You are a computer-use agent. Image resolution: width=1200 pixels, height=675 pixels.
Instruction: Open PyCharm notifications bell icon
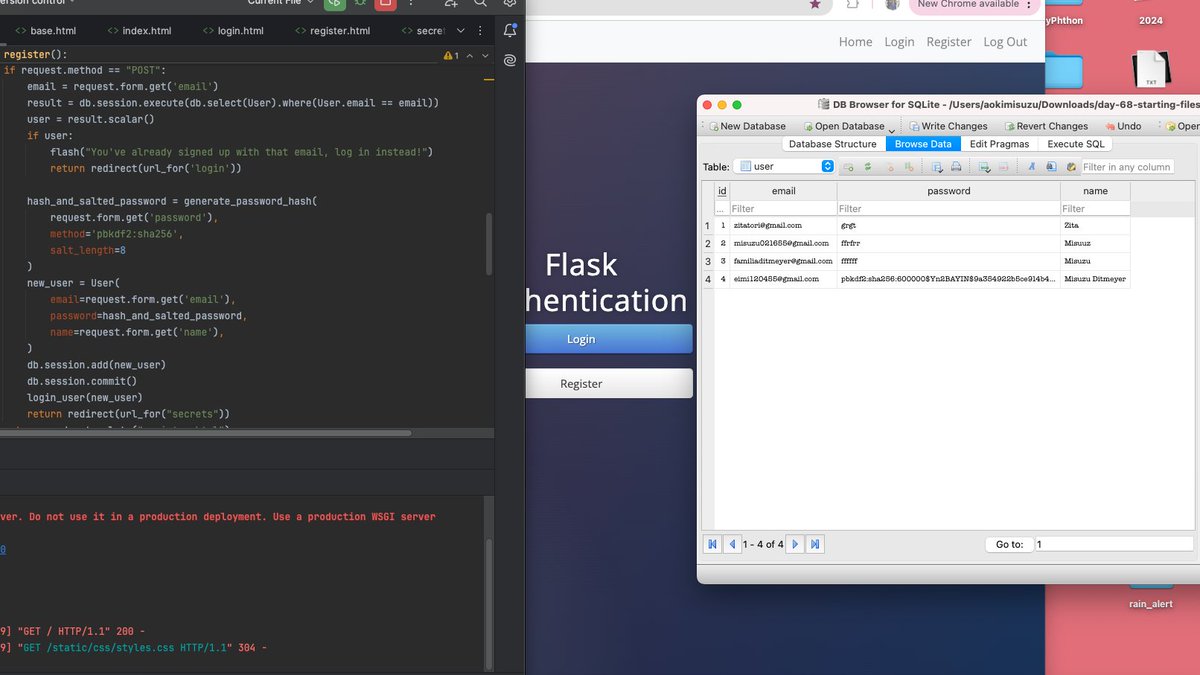[510, 31]
